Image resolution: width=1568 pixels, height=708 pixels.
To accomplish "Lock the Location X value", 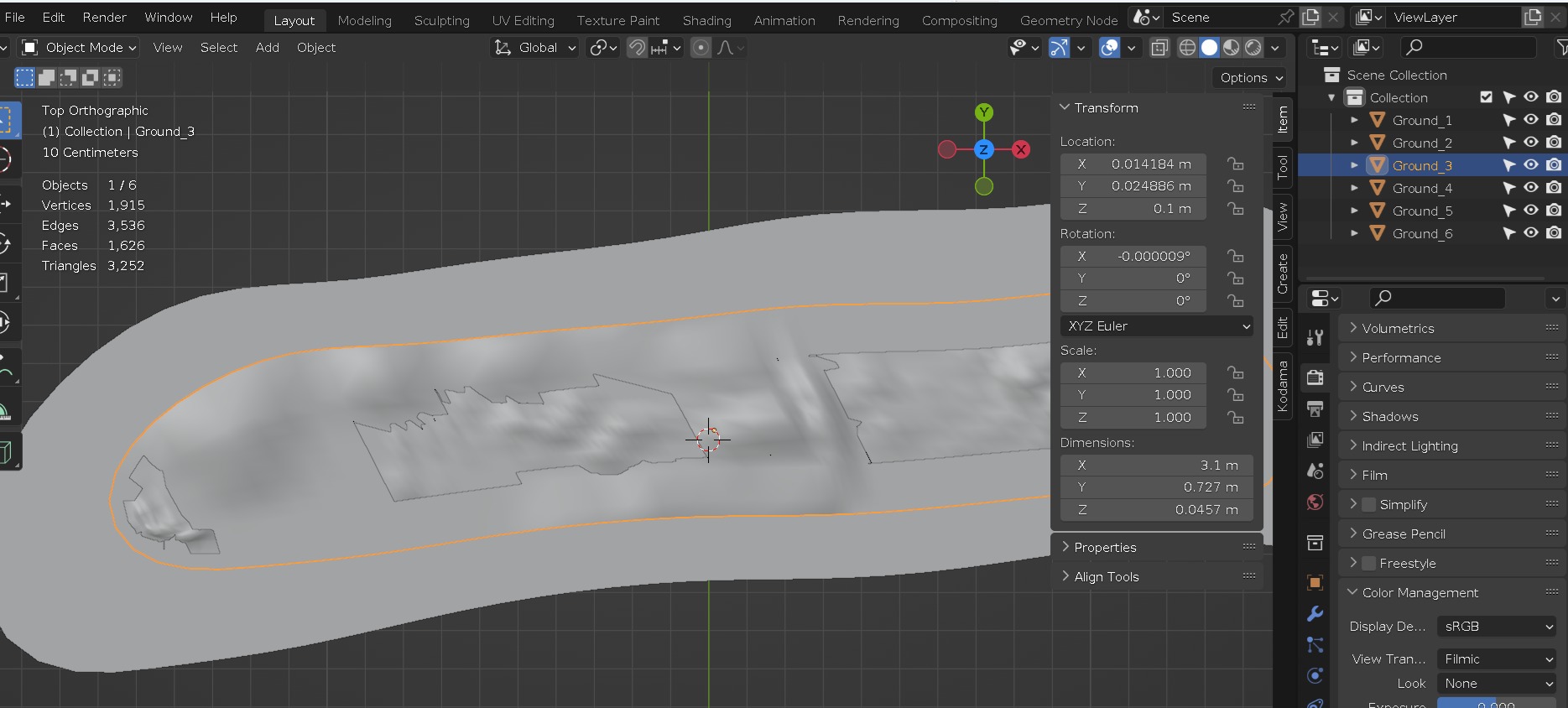I will pos(1235,164).
